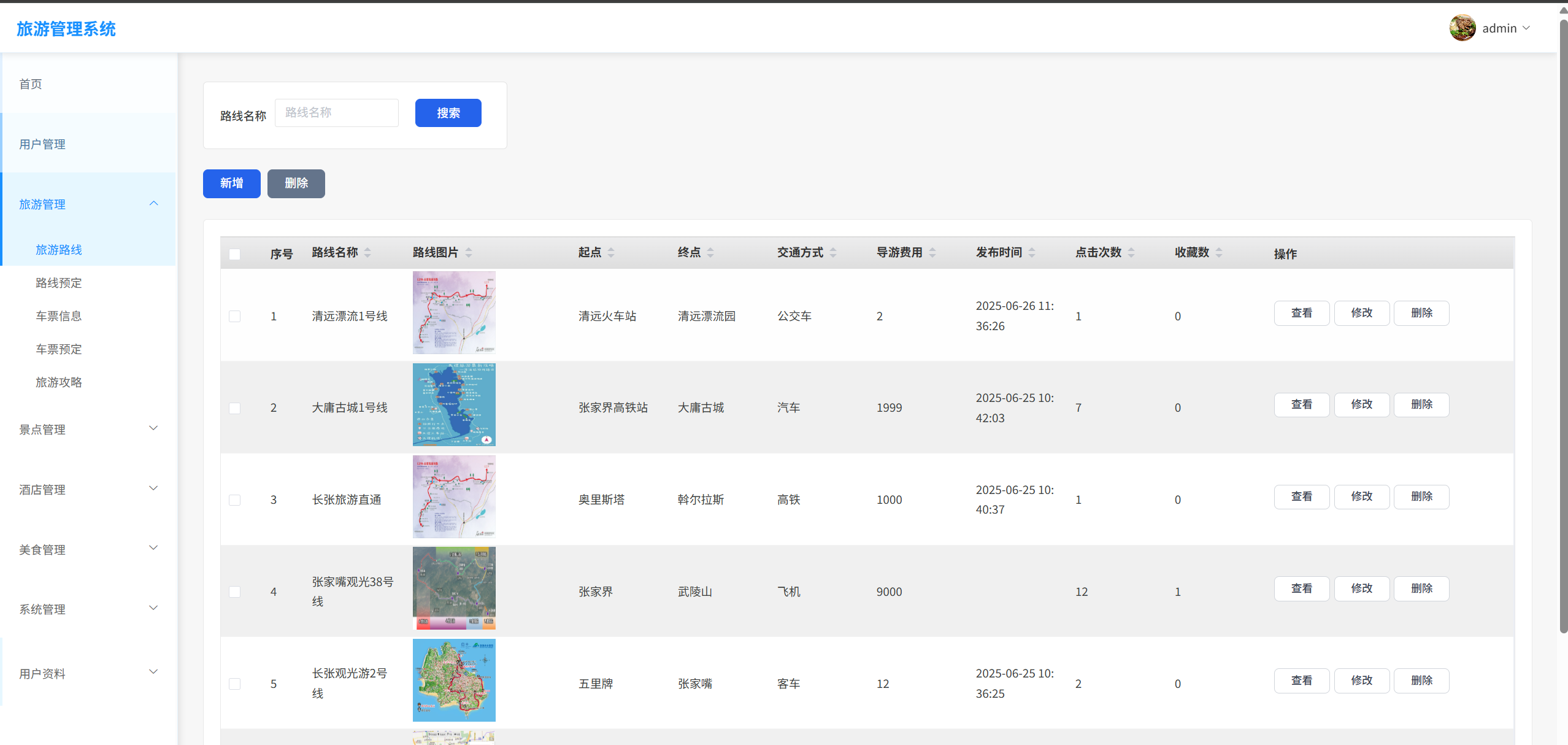
Task: Click 修改 for 大庸古城1号线 row
Action: pyautogui.click(x=1361, y=404)
